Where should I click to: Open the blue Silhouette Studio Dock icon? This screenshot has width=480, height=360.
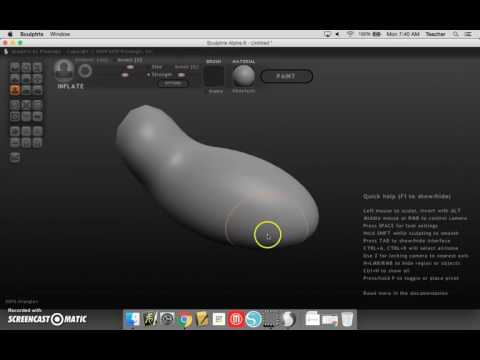253,319
